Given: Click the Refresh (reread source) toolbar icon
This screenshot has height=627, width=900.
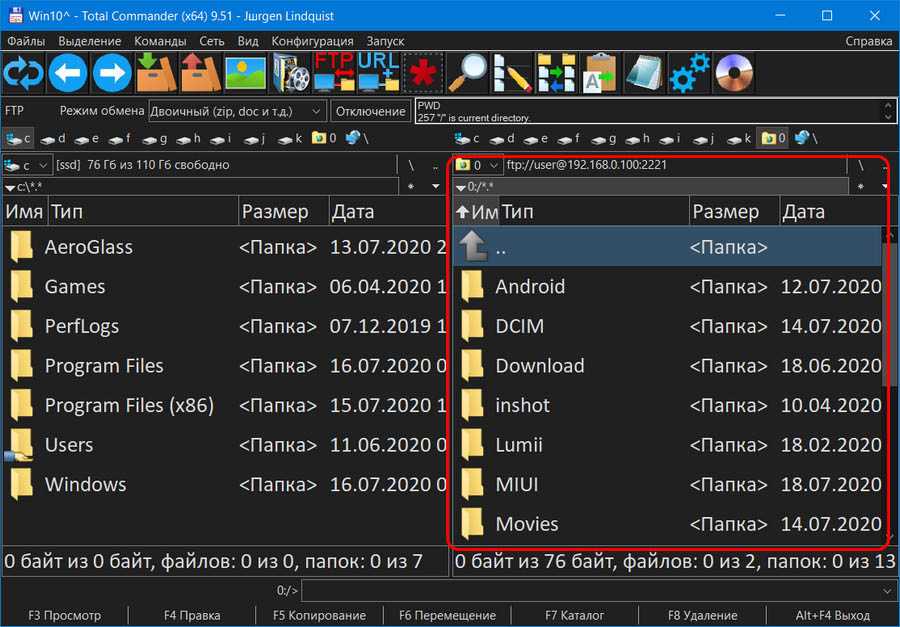Looking at the screenshot, I should pyautogui.click(x=22, y=73).
